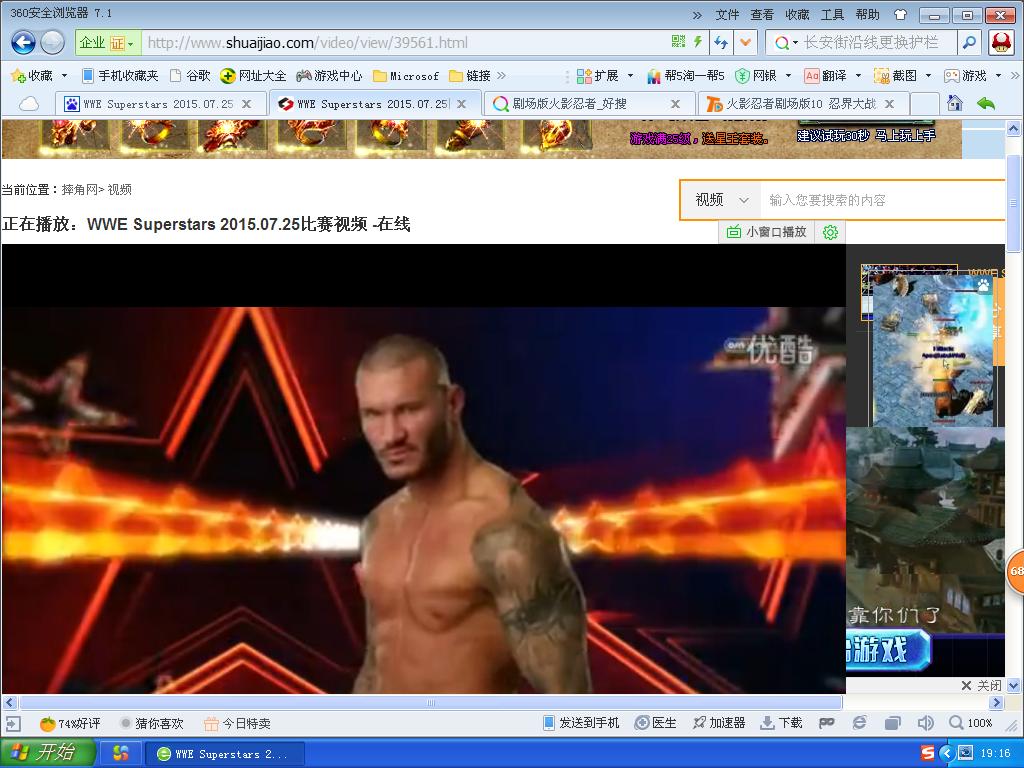Screen dimensions: 1024x768
Task: Click the WWE Superstars taskbar item
Action: tap(224, 754)
